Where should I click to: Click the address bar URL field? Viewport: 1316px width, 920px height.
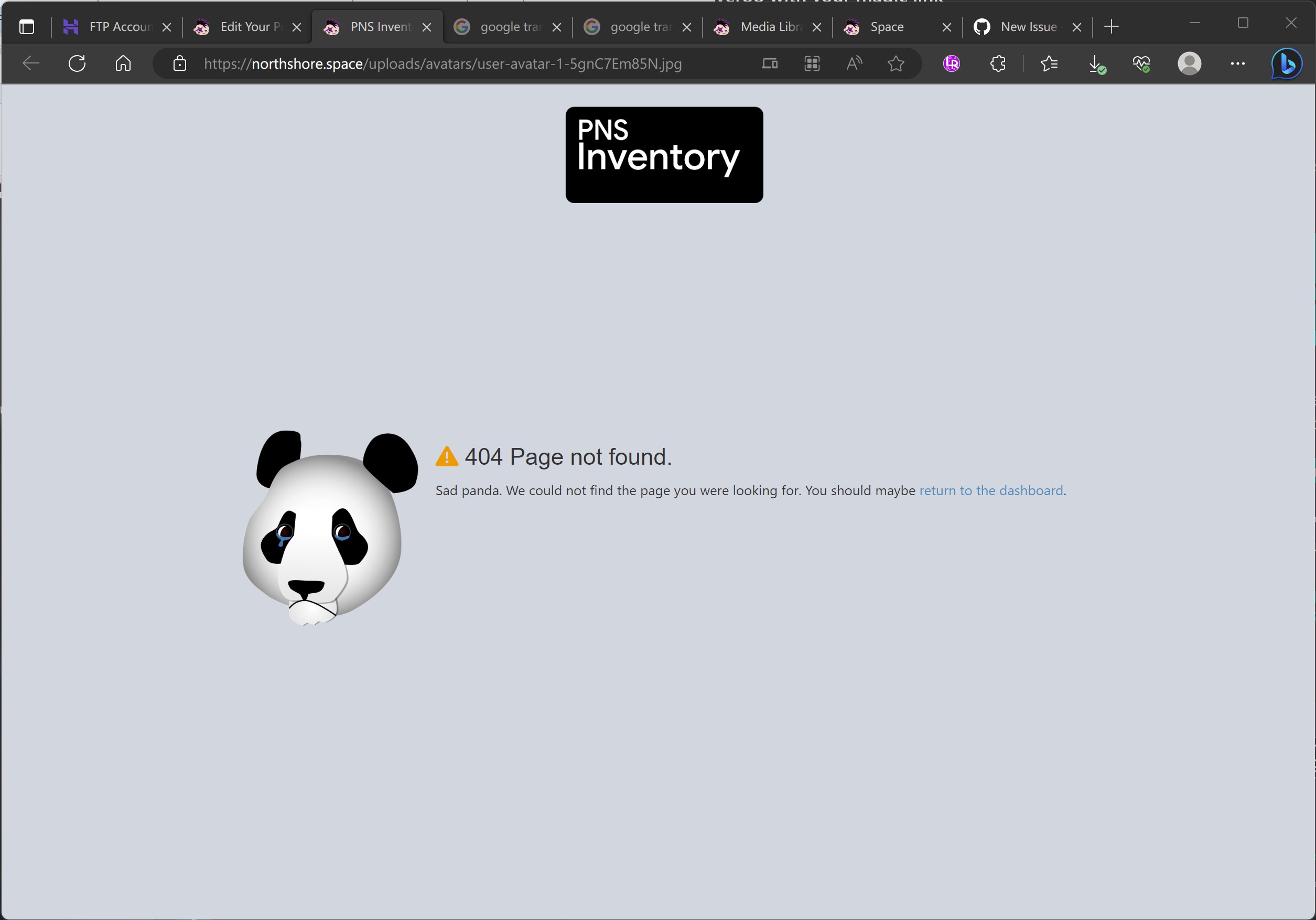click(443, 63)
